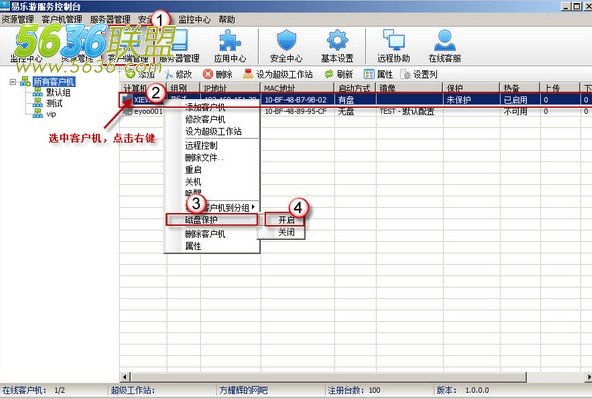Open the 基本设置 gear icon
Screen dimensions: 592x399
coord(337,46)
